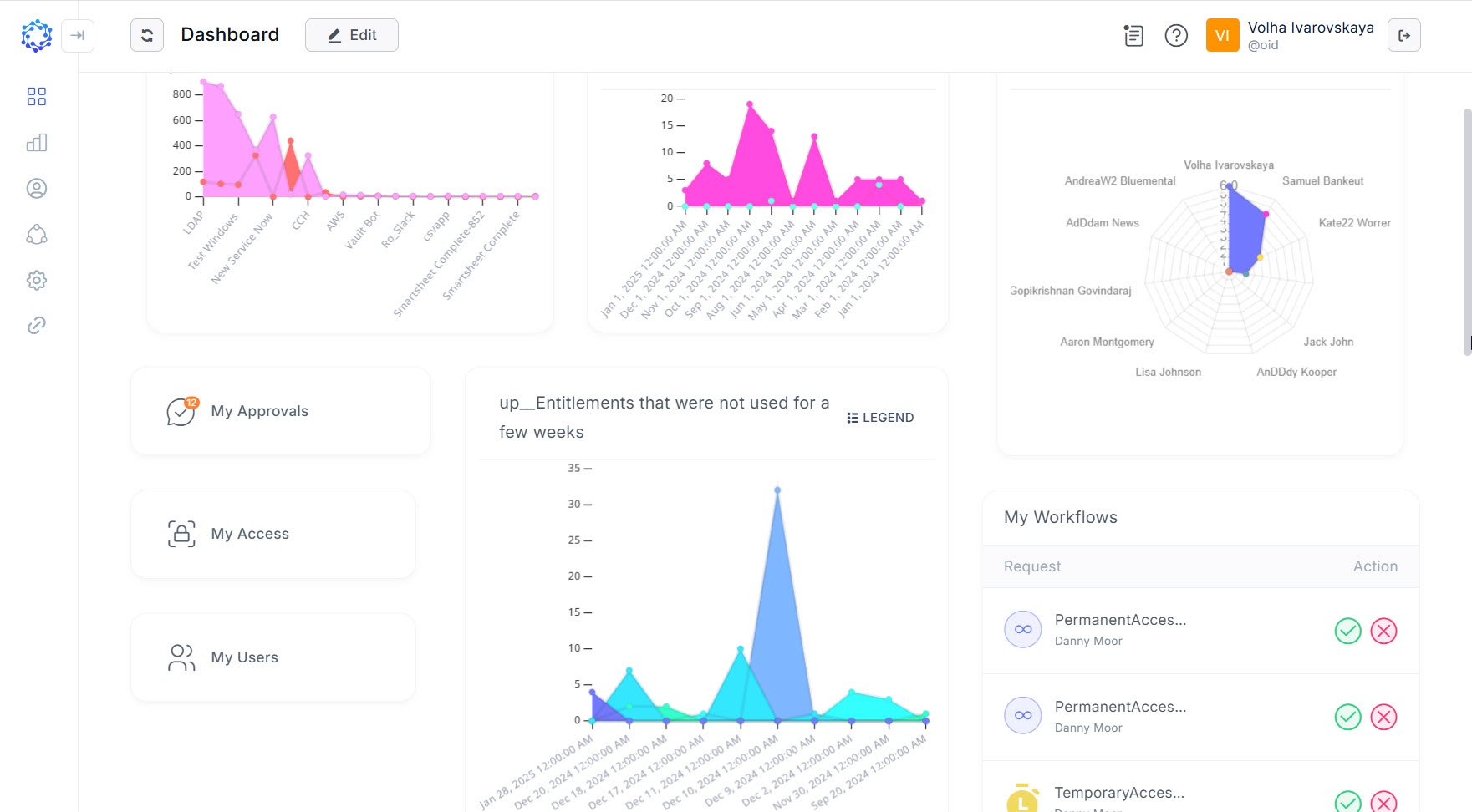
Task: Open the Dashboard grid icon in sidebar
Action: (36, 96)
